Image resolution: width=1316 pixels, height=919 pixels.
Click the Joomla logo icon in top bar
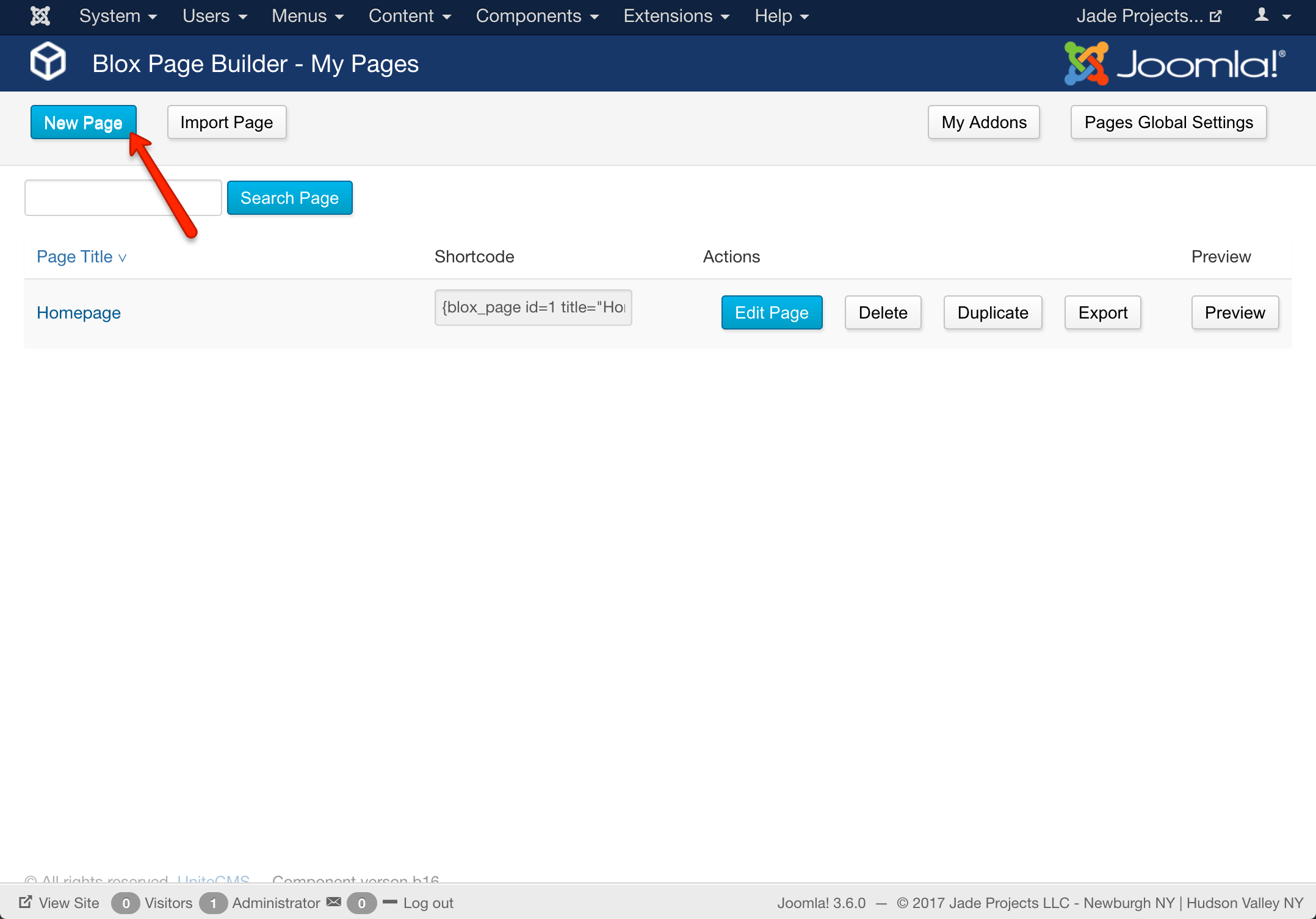tap(40, 16)
